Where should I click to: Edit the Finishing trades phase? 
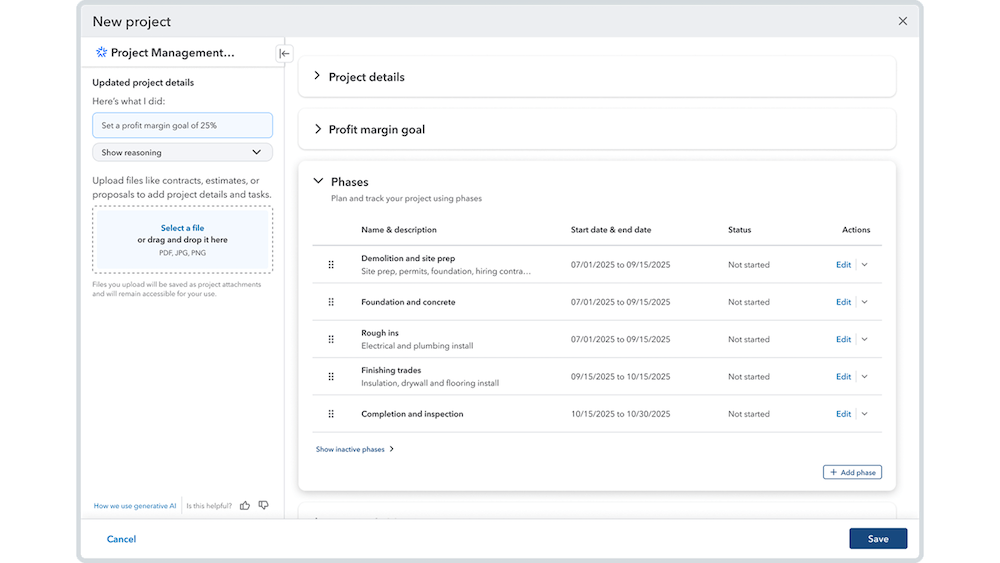pos(843,377)
